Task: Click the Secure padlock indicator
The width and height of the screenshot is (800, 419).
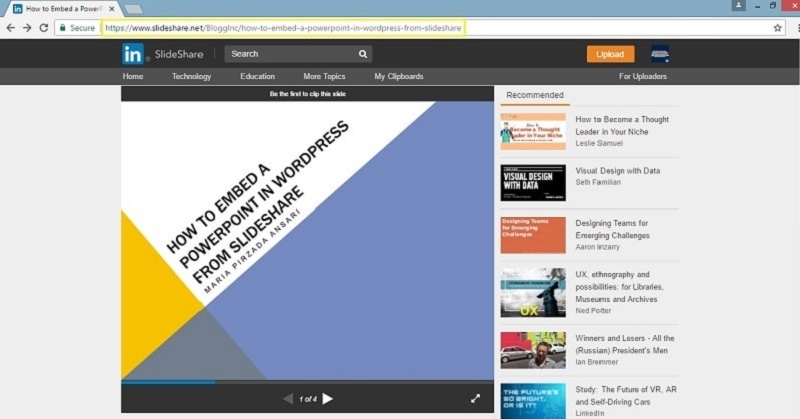Action: click(x=77, y=28)
